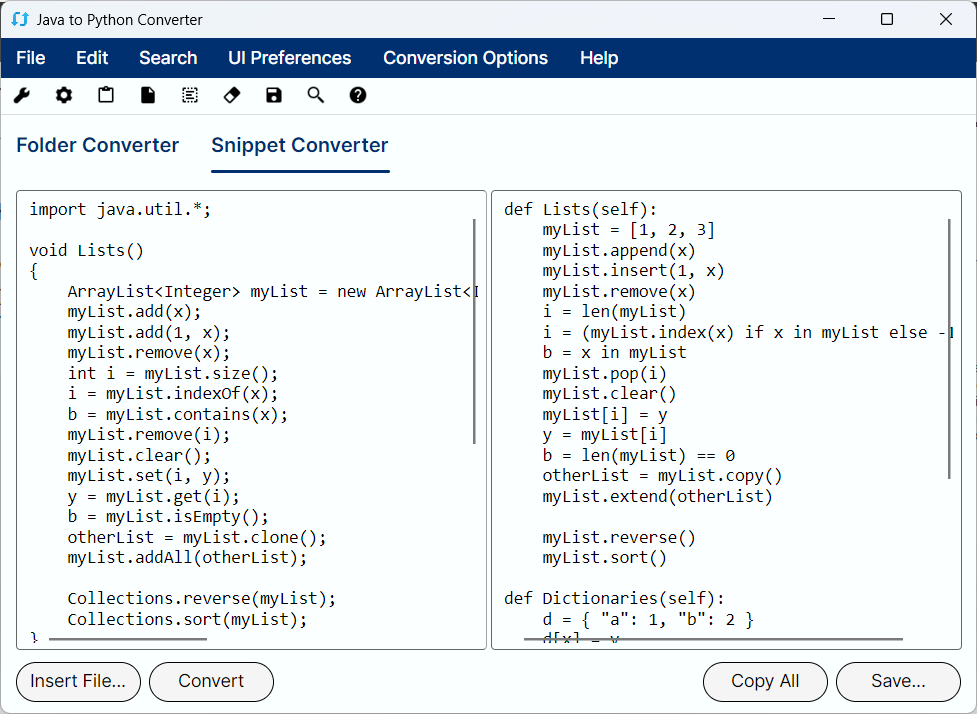Open settings via the gear icon
This screenshot has height=714, width=977.
(64, 95)
